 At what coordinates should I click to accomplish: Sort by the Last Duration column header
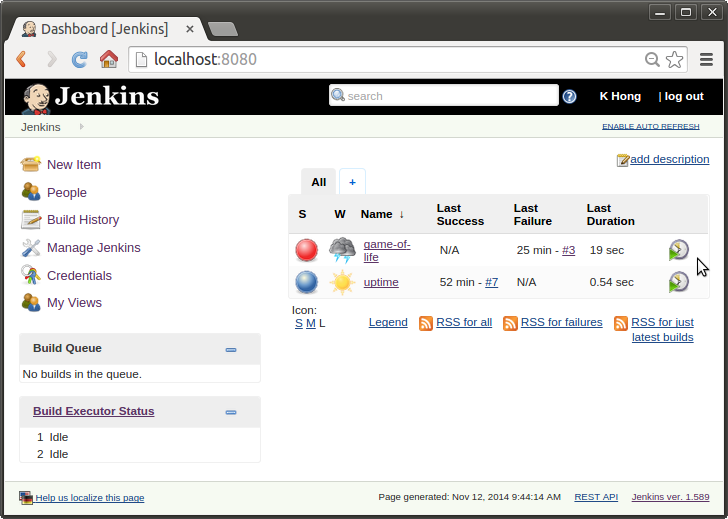(x=610, y=214)
